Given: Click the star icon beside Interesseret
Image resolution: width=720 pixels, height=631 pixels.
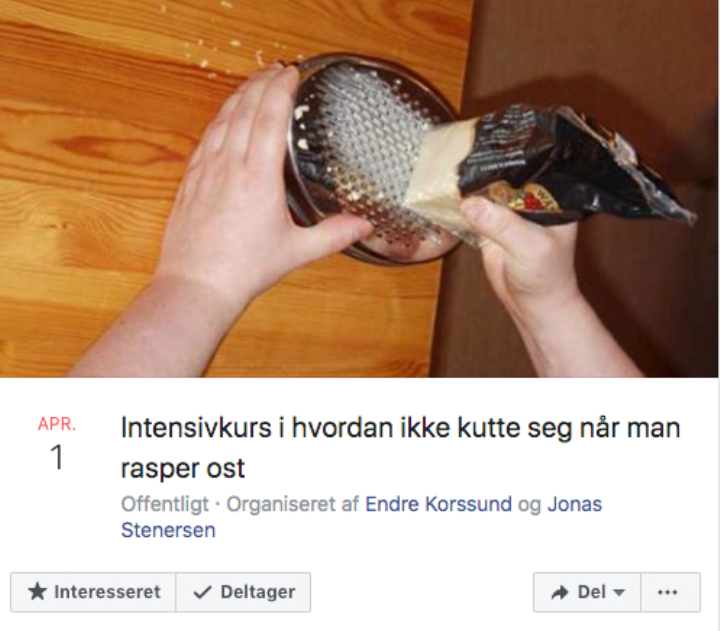Looking at the screenshot, I should 37,592.
